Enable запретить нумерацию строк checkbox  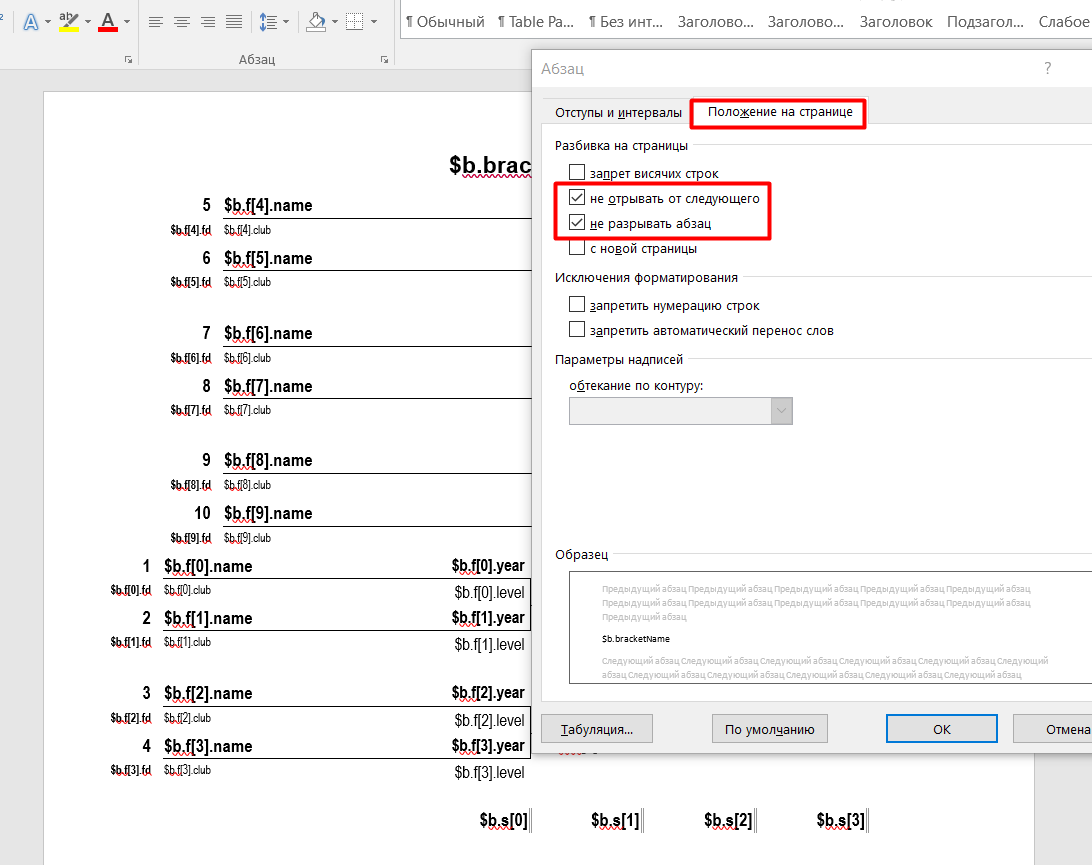(x=577, y=304)
